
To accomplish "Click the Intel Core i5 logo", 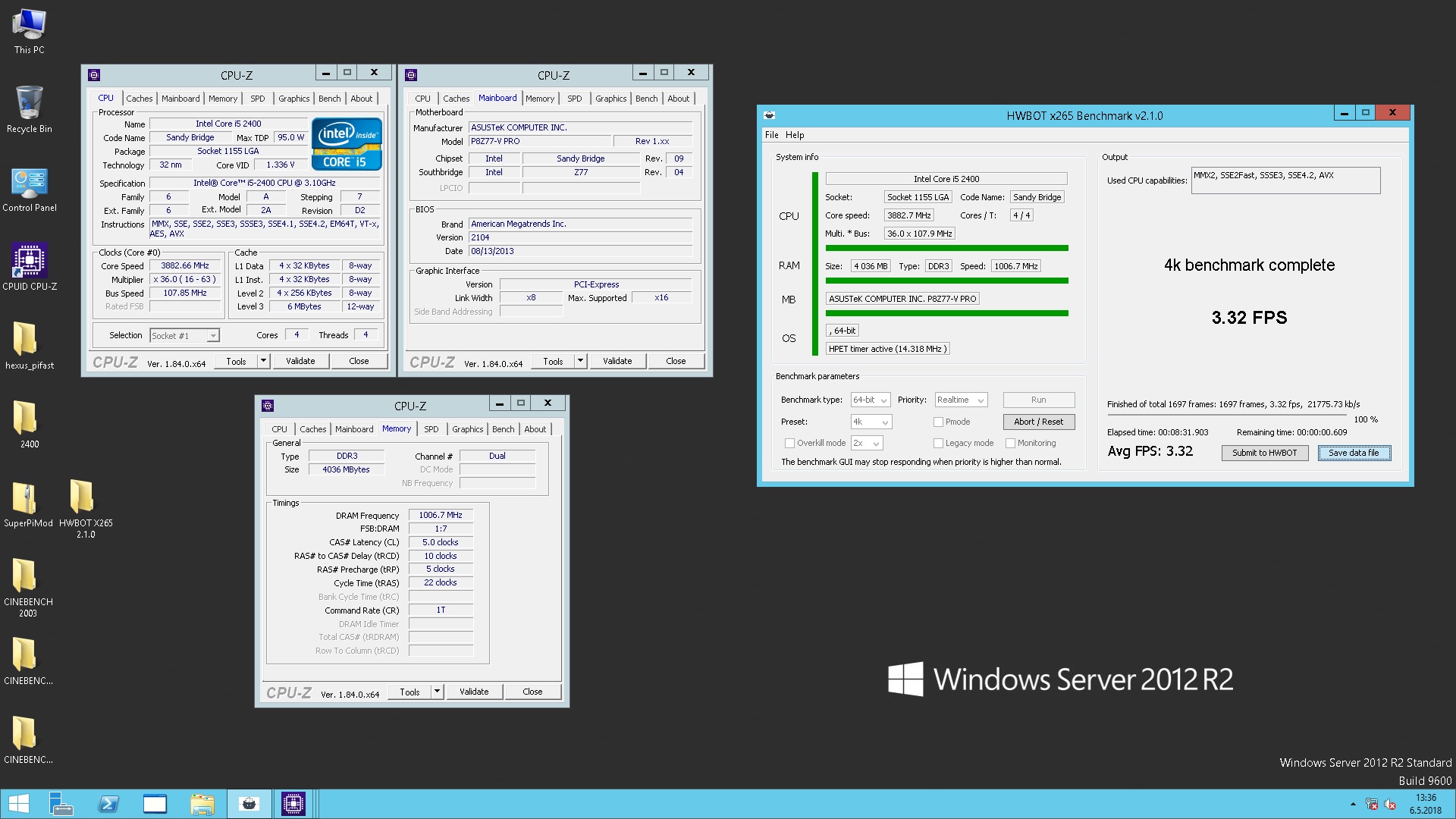I will (347, 143).
